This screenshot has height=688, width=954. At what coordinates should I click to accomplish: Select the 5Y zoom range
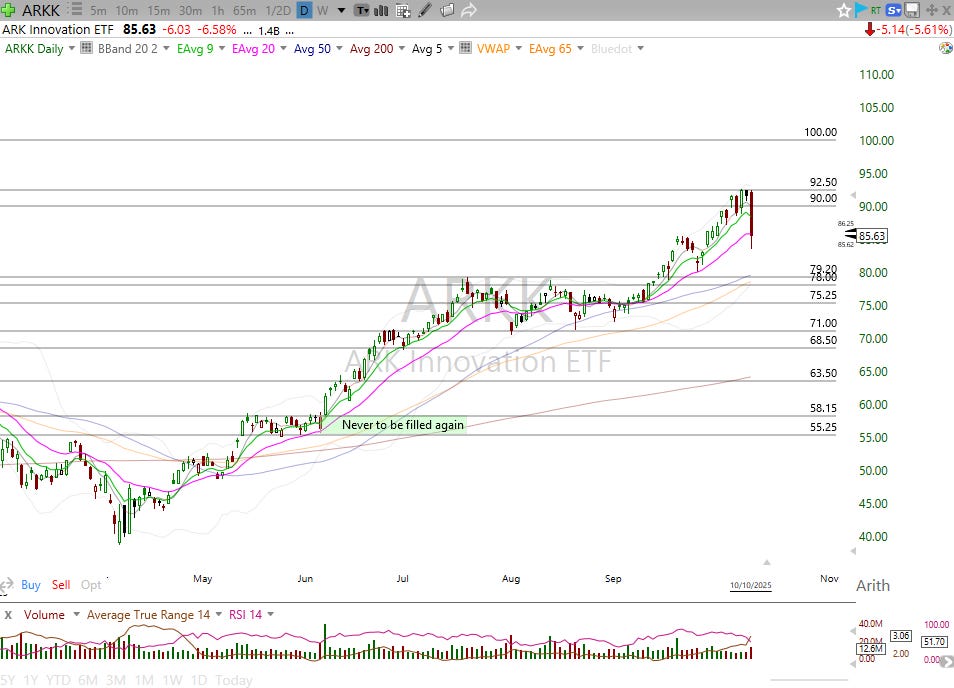(9, 680)
